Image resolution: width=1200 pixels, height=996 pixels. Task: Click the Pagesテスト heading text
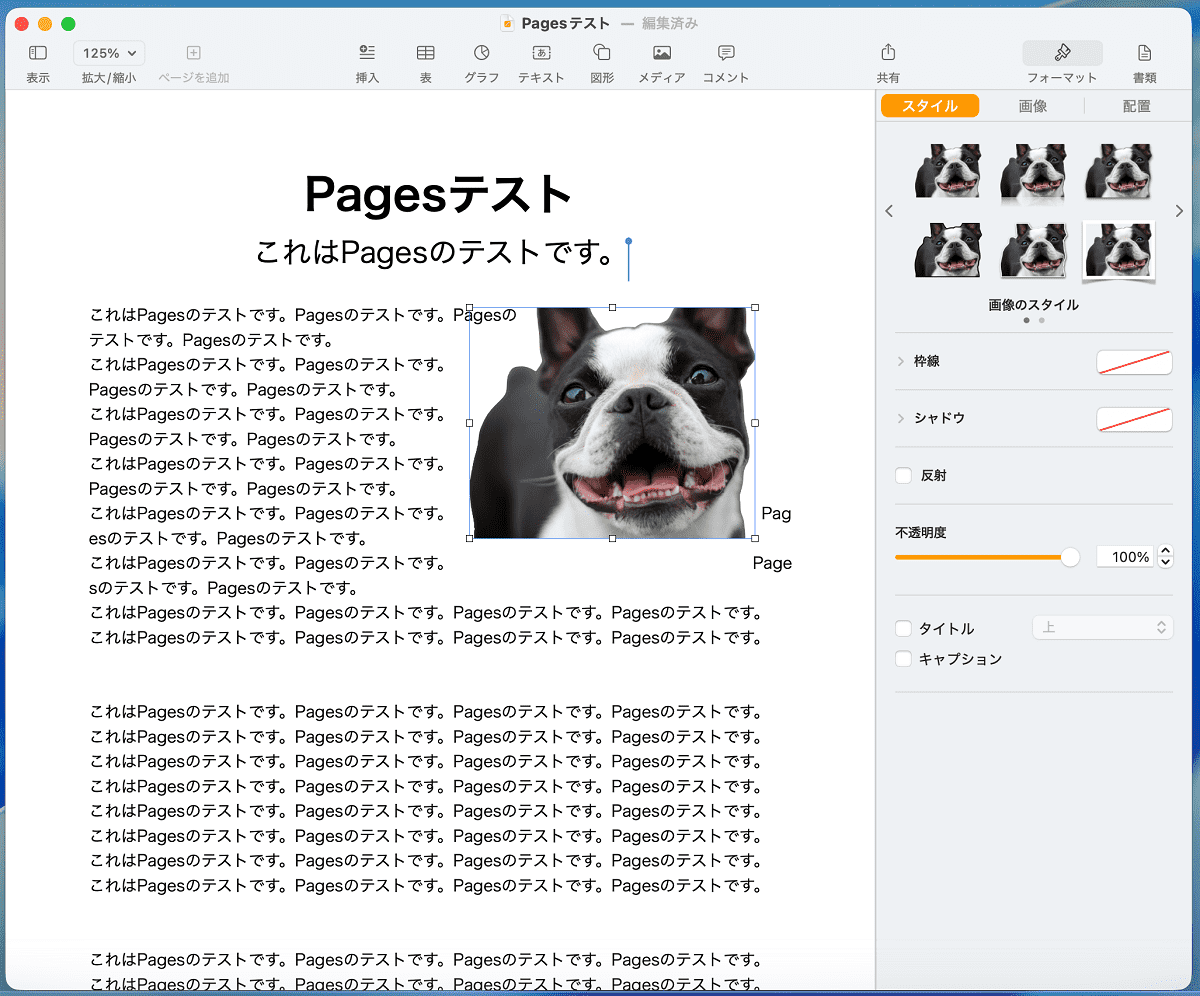tap(439, 194)
